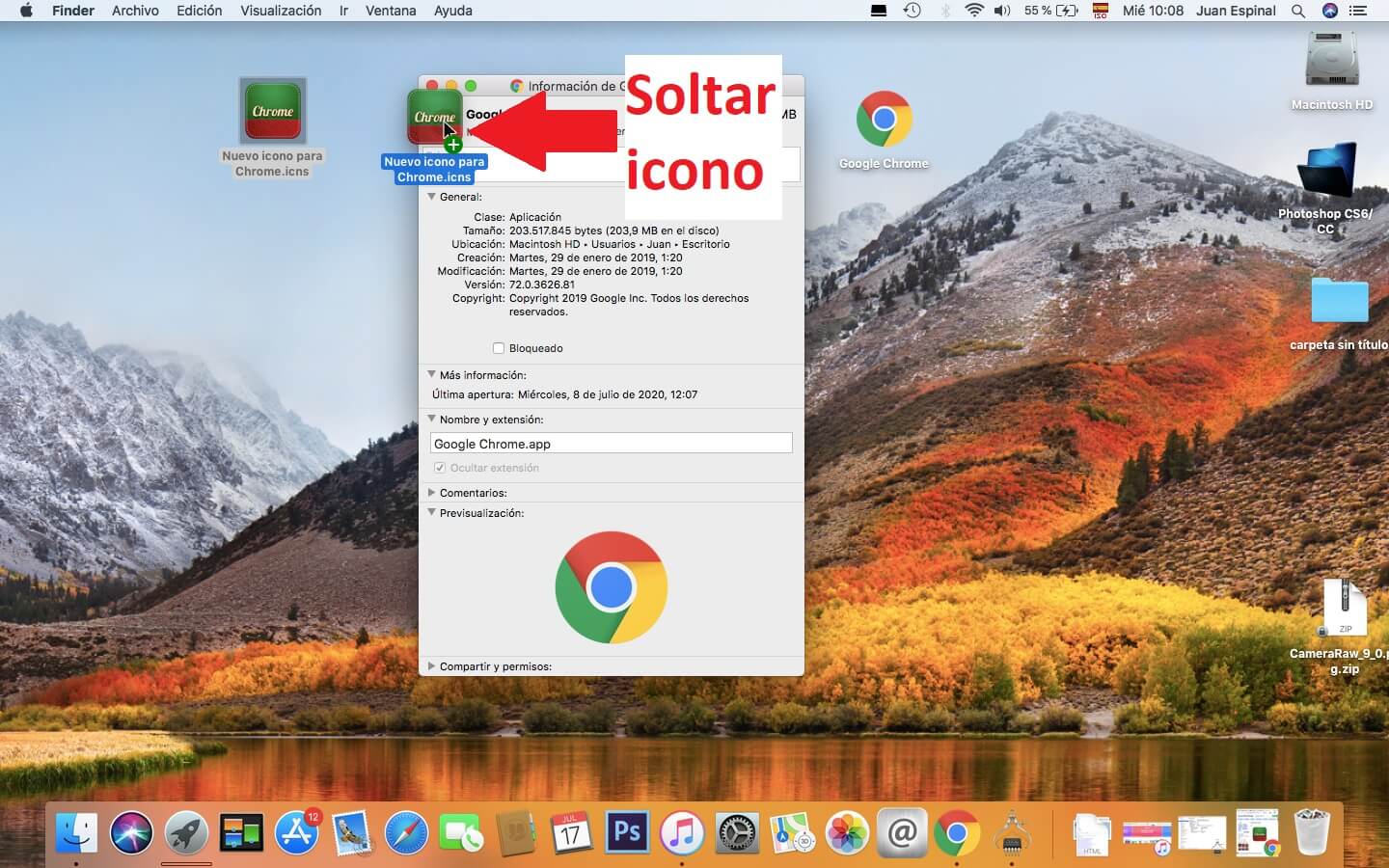Open the Archivo menu
Screen dimensions: 1389x868
(x=135, y=11)
